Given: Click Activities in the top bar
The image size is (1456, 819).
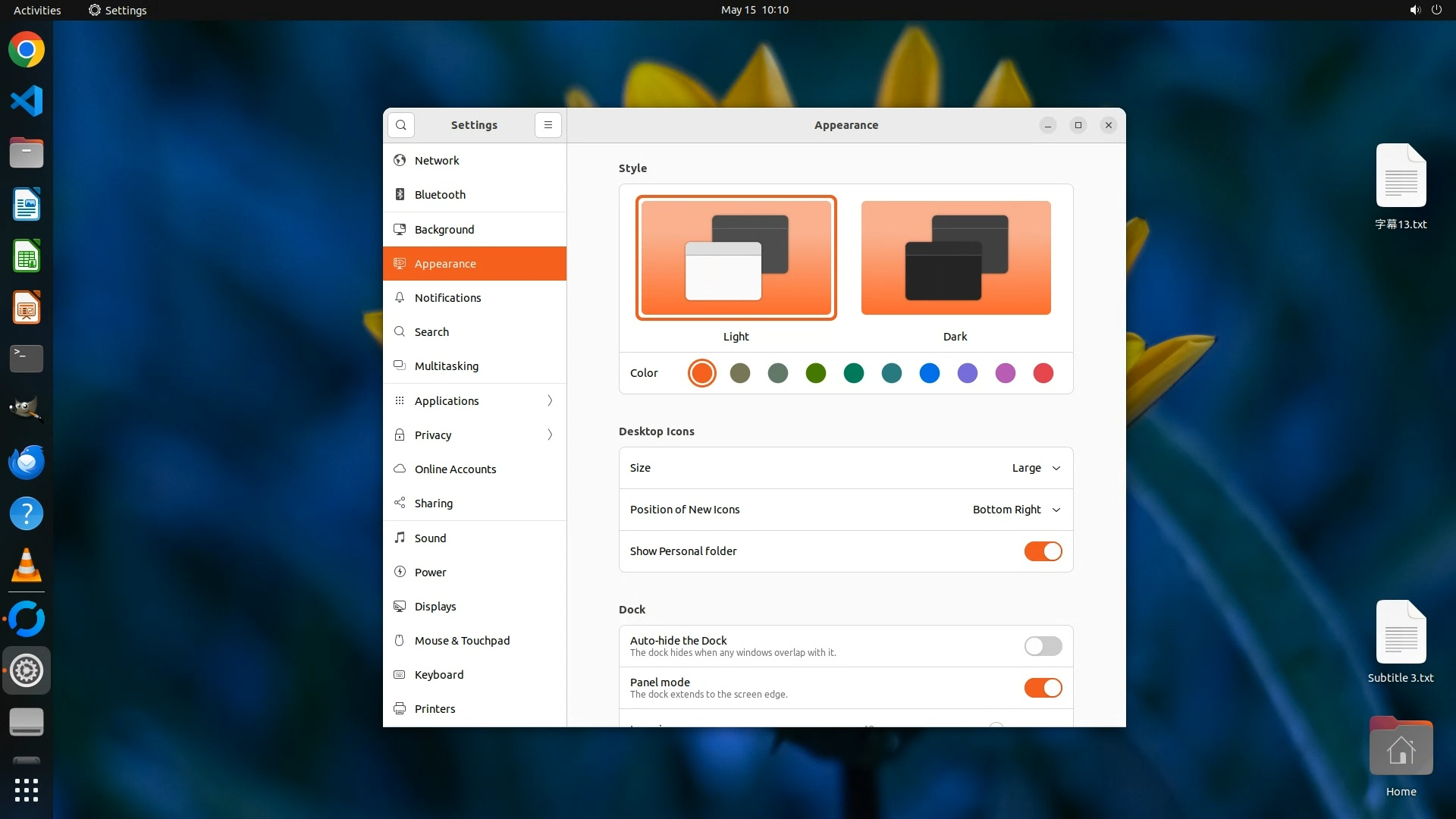Looking at the screenshot, I should pyautogui.click(x=37, y=10).
